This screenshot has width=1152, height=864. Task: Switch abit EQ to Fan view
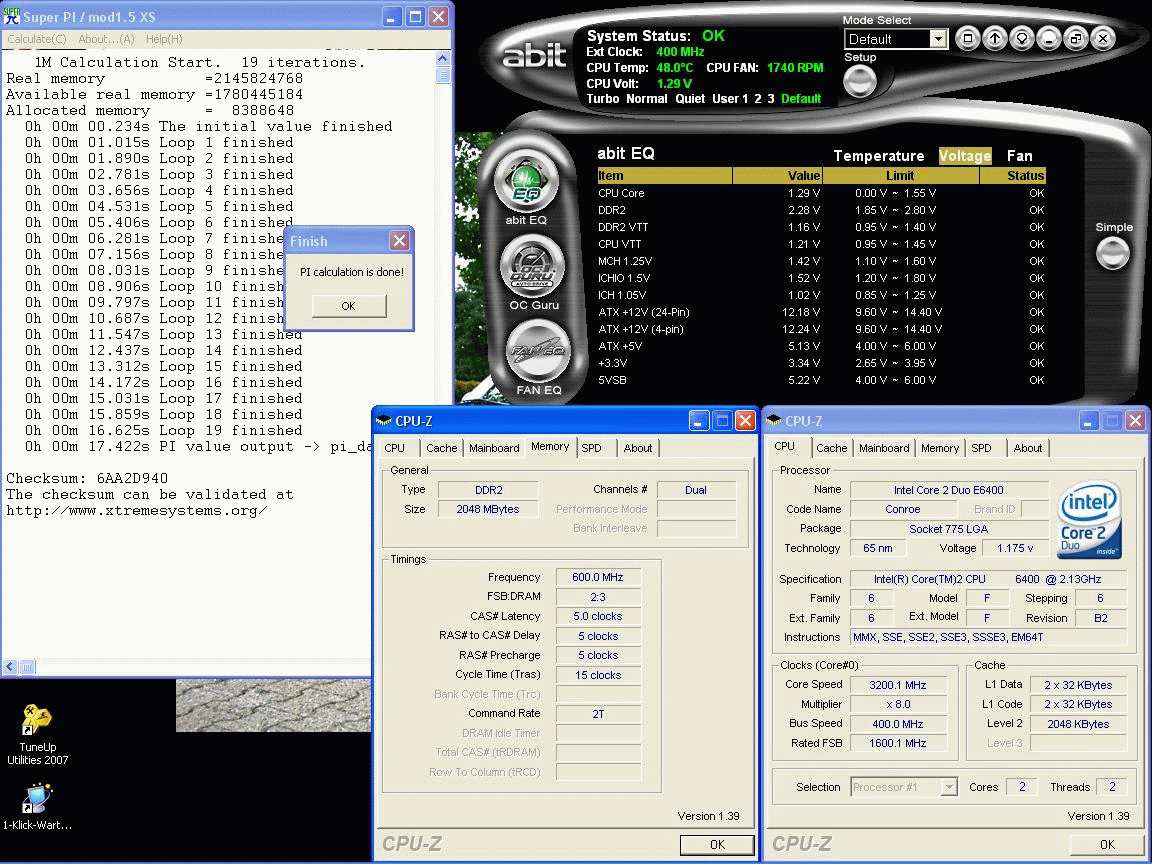point(1019,156)
